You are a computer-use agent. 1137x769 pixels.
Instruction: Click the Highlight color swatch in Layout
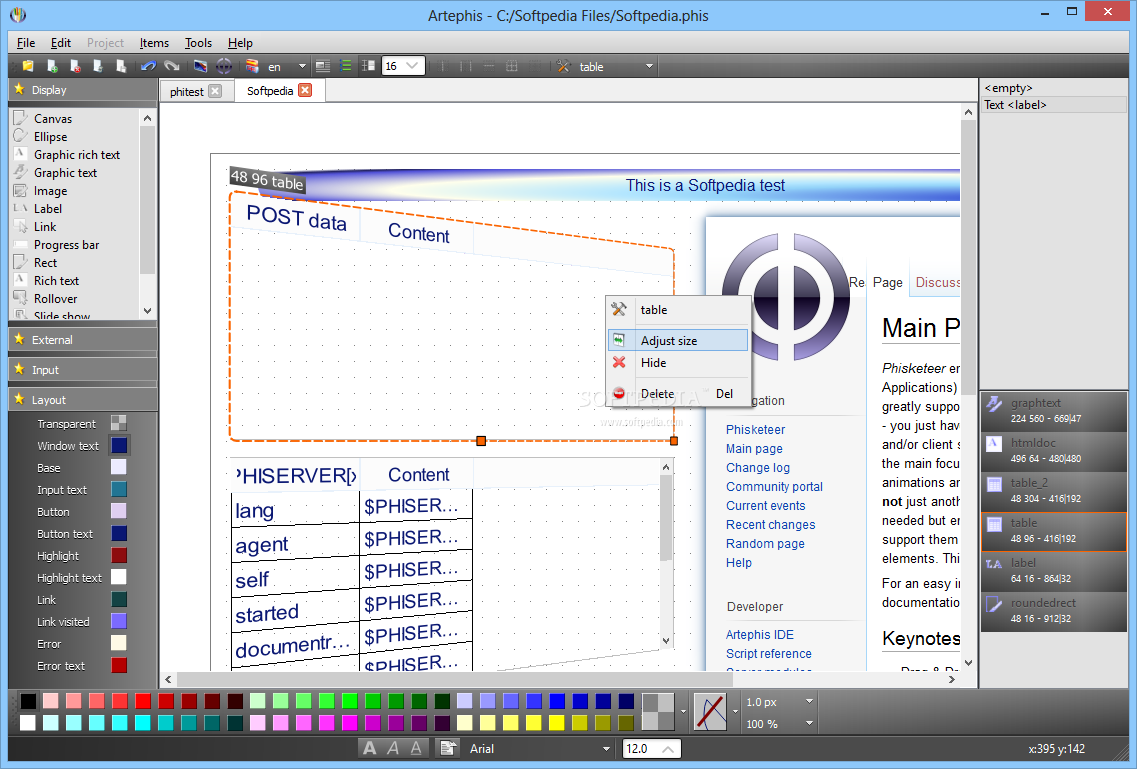coord(119,555)
